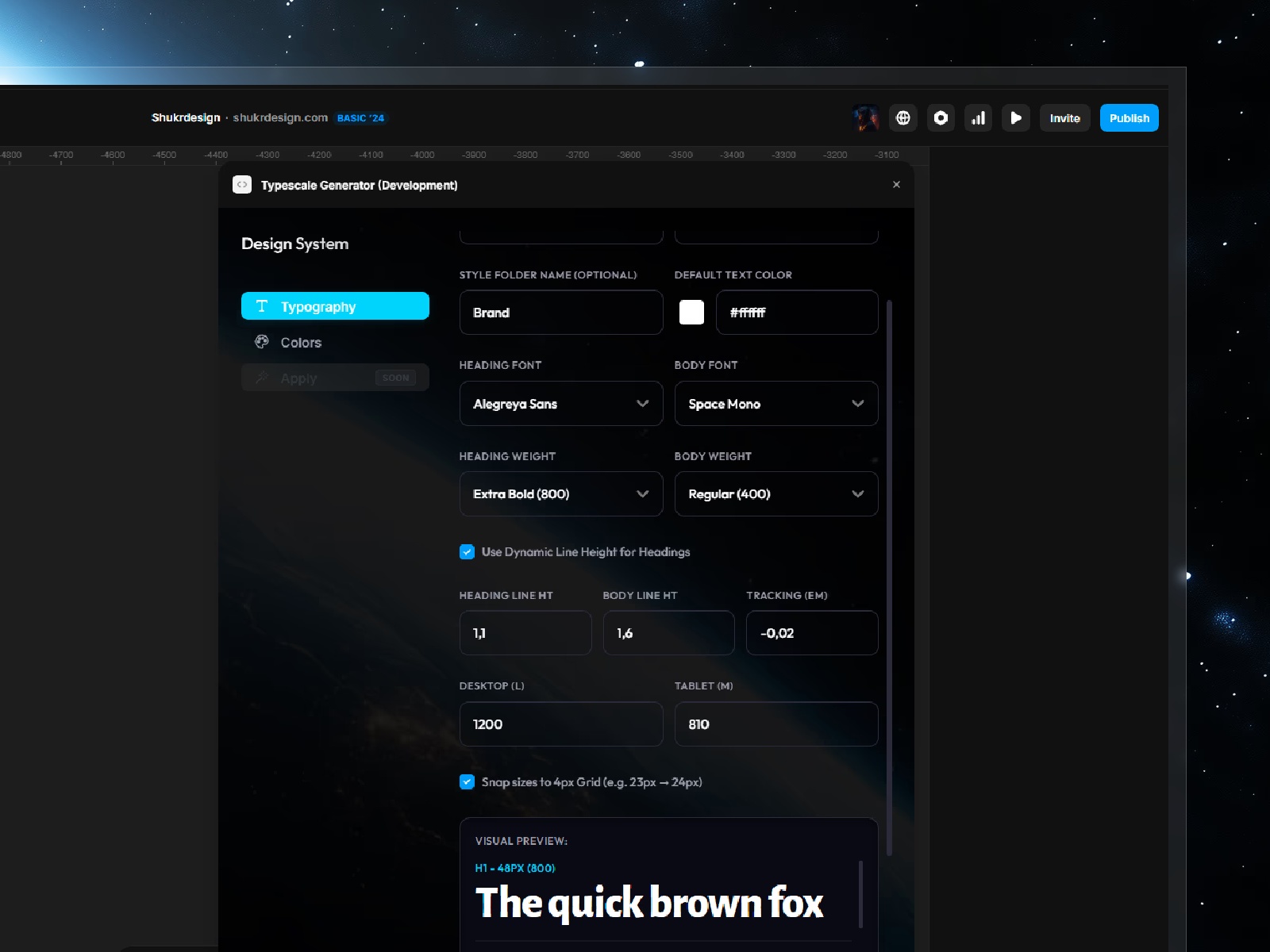Click the Invite button
The image size is (1270, 952).
click(1064, 117)
